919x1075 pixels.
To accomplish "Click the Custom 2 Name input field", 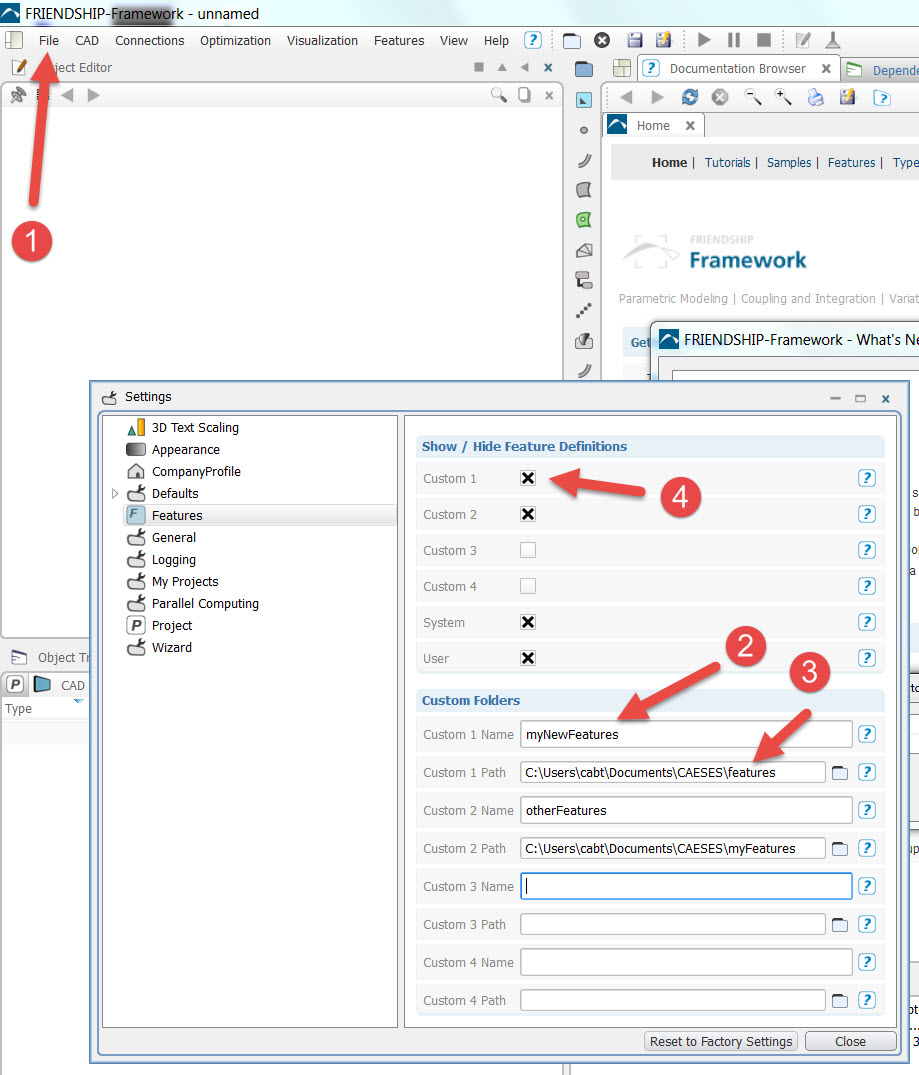I will (x=686, y=810).
